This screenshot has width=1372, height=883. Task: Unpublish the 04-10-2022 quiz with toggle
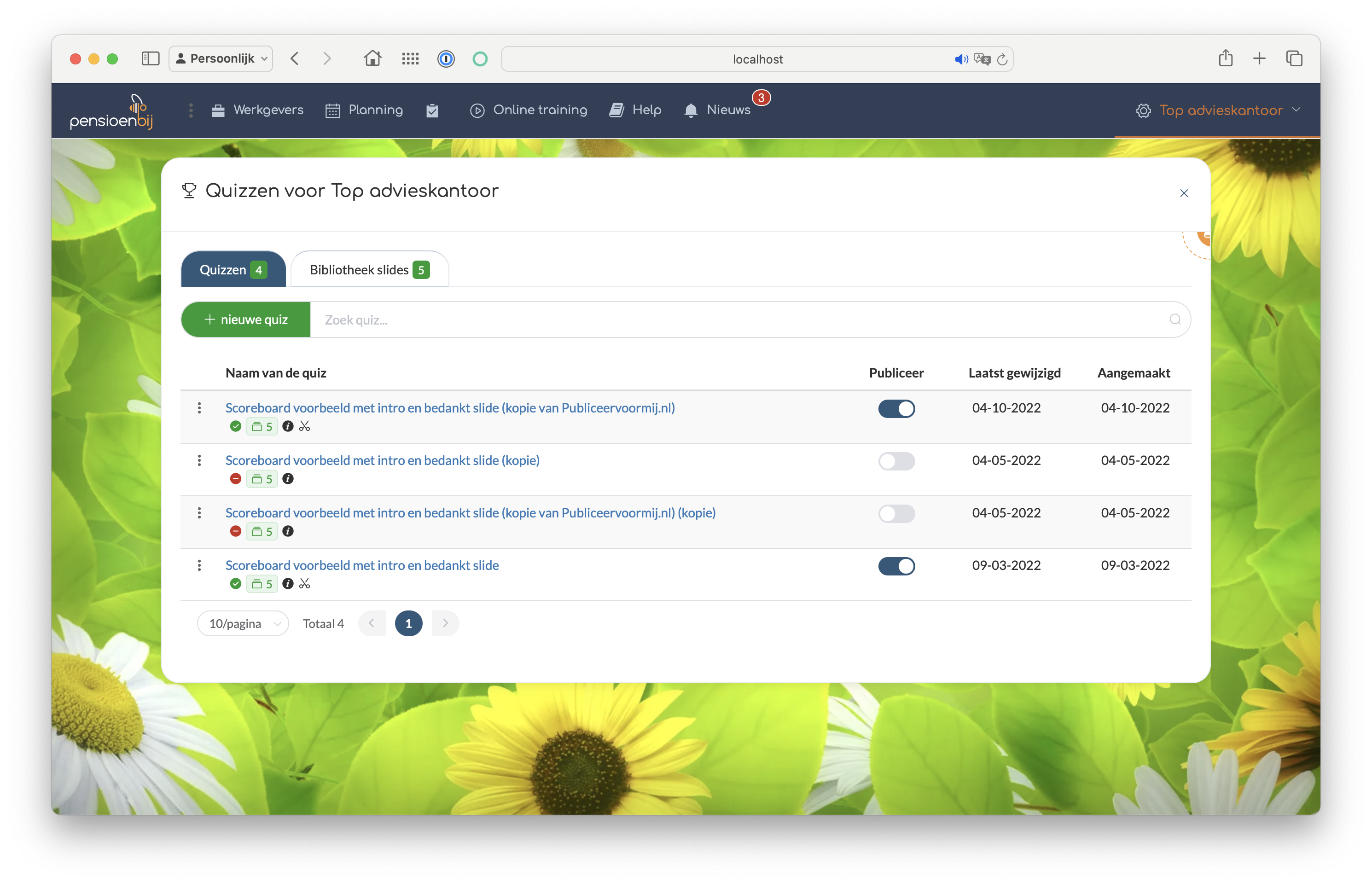[x=896, y=409]
